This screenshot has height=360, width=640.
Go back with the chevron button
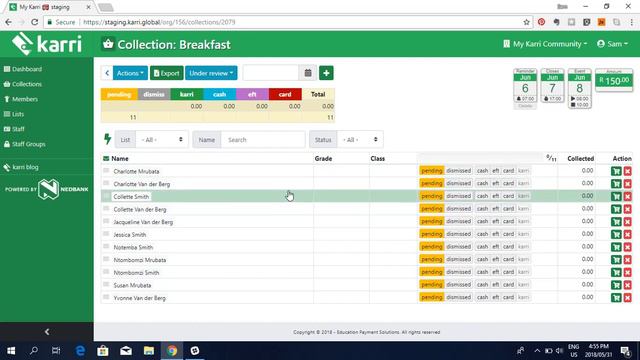click(x=107, y=73)
